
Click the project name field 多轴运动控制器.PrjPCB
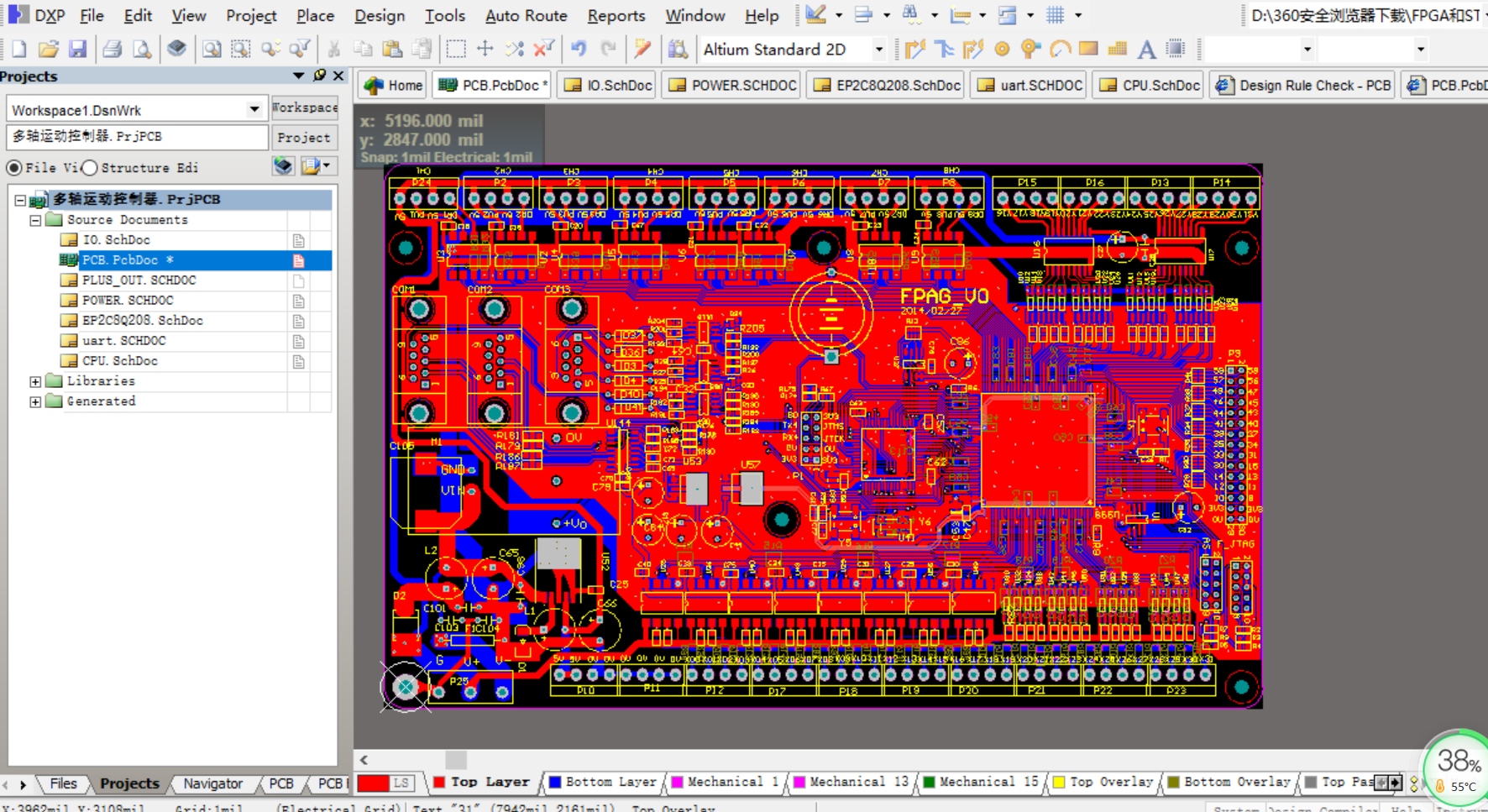(x=138, y=137)
